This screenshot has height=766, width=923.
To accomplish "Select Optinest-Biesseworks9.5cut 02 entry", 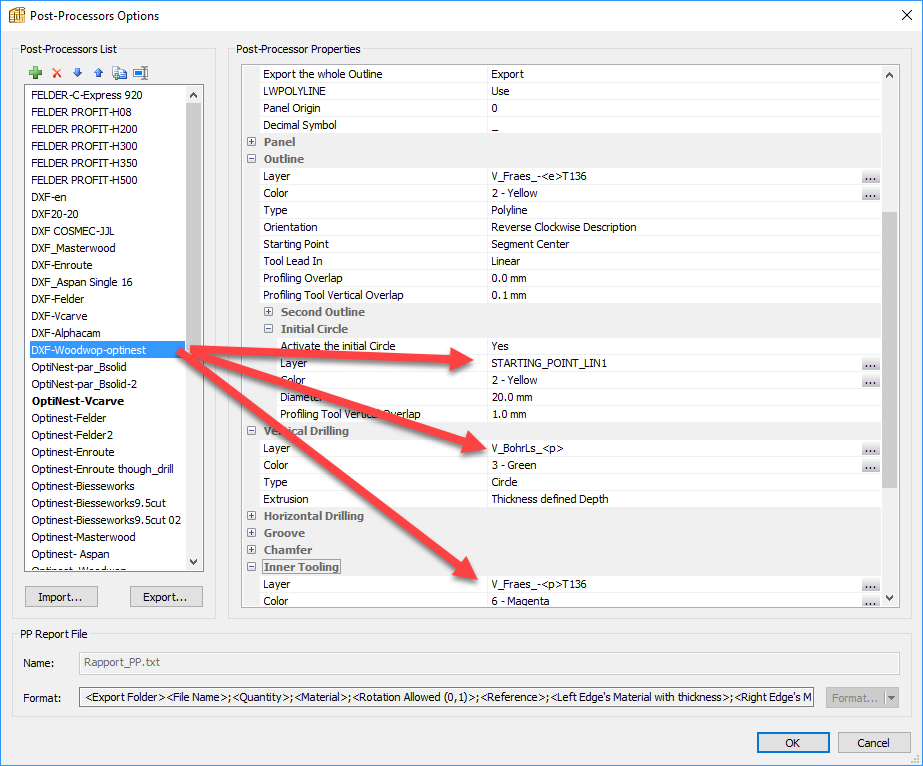I will tap(106, 520).
